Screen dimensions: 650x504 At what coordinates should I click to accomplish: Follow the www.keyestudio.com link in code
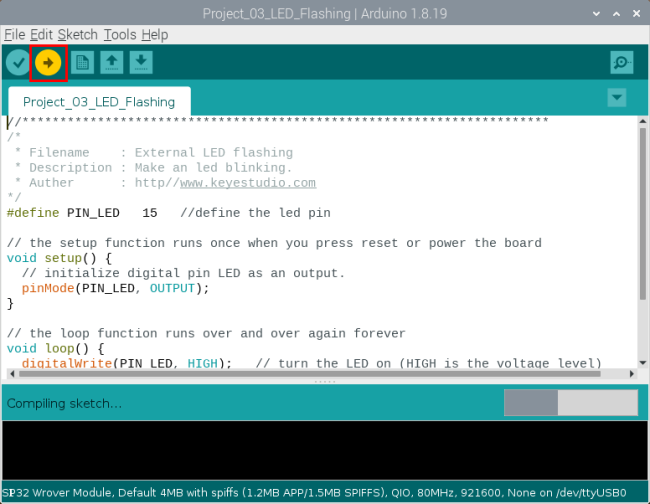[248, 183]
